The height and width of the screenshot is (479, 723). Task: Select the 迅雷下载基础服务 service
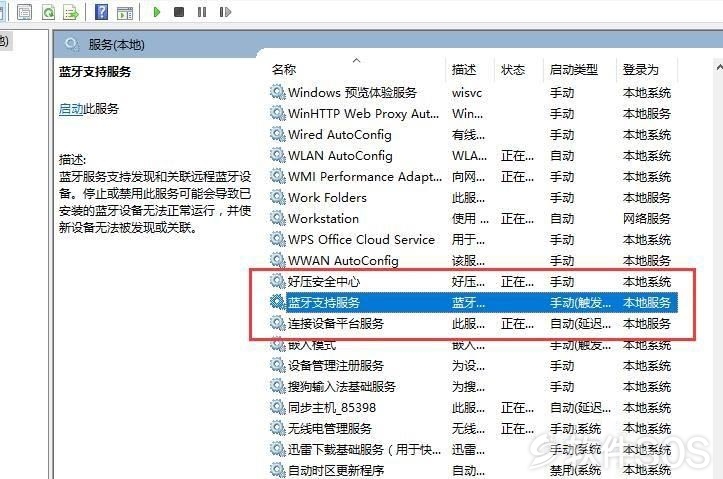pos(473,449)
